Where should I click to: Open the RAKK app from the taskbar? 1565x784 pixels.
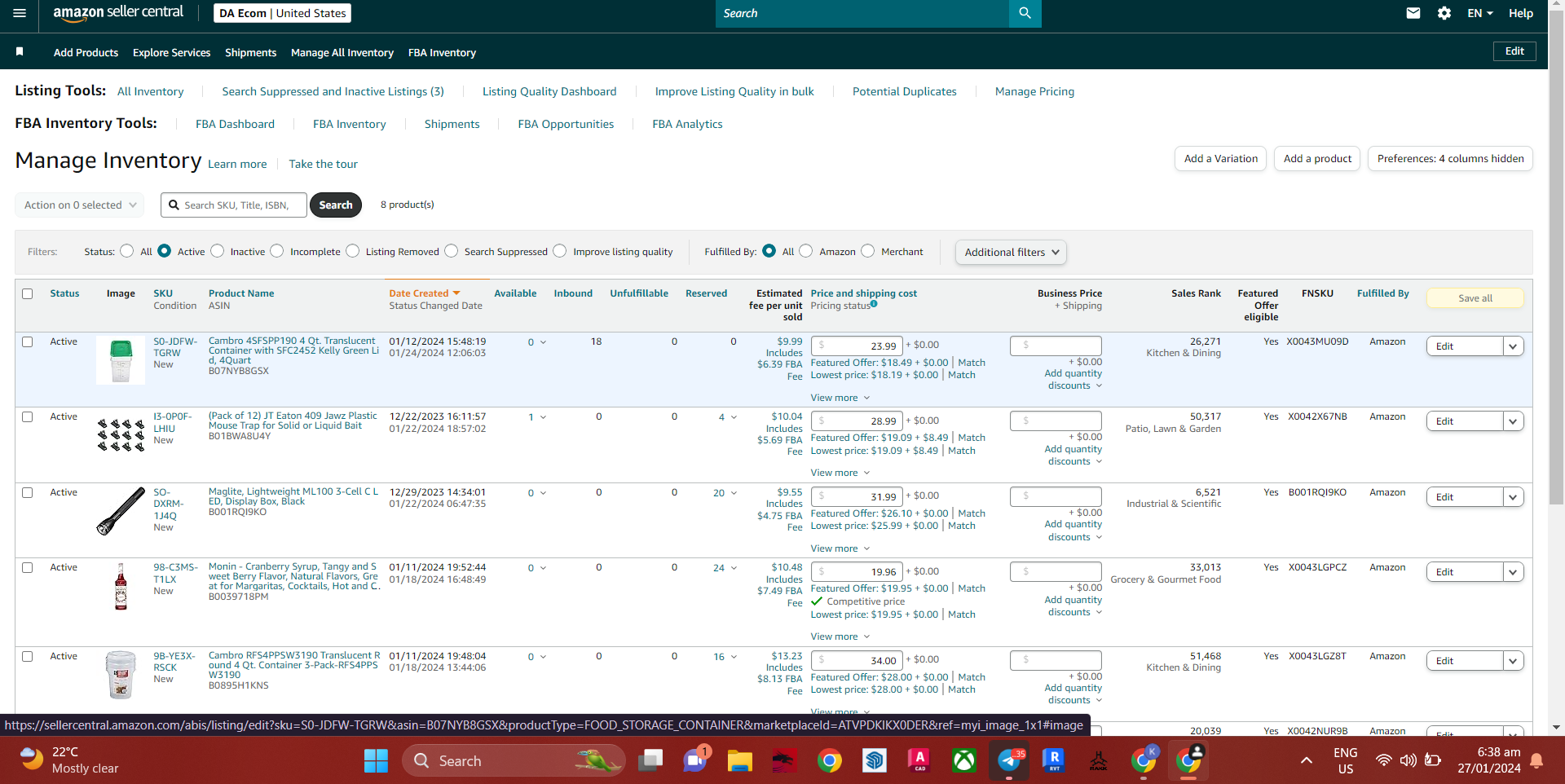click(x=1099, y=761)
